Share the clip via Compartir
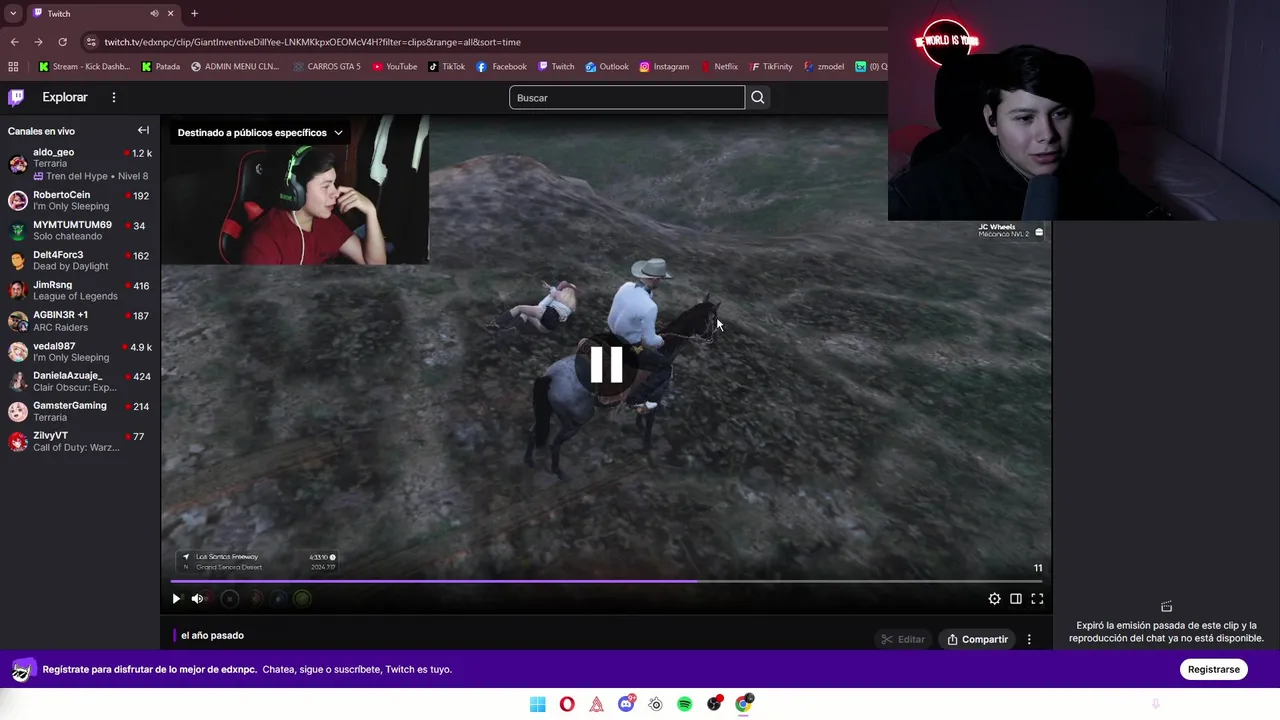The height and width of the screenshot is (720, 1280). click(x=978, y=639)
